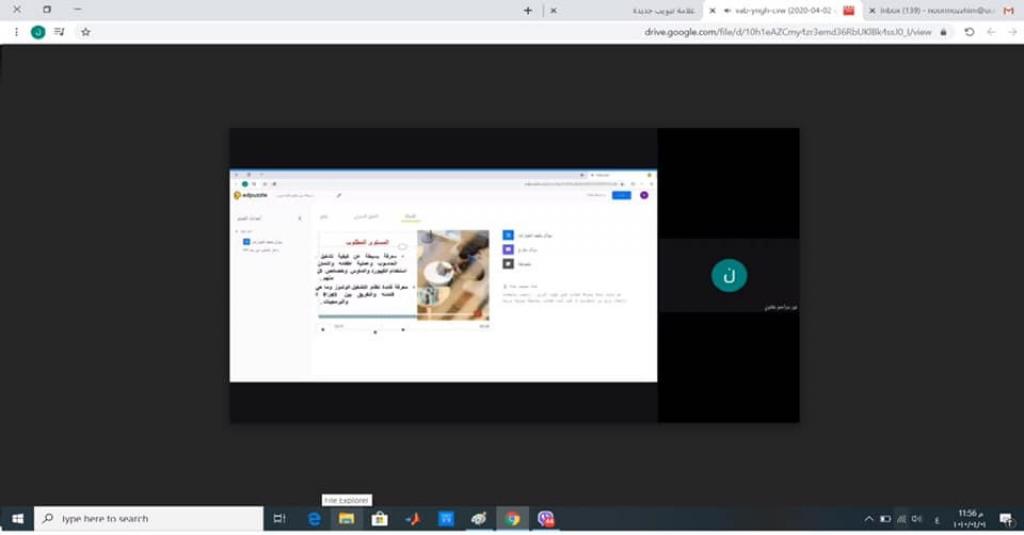Open Microsoft Store from the taskbar

(x=379, y=518)
